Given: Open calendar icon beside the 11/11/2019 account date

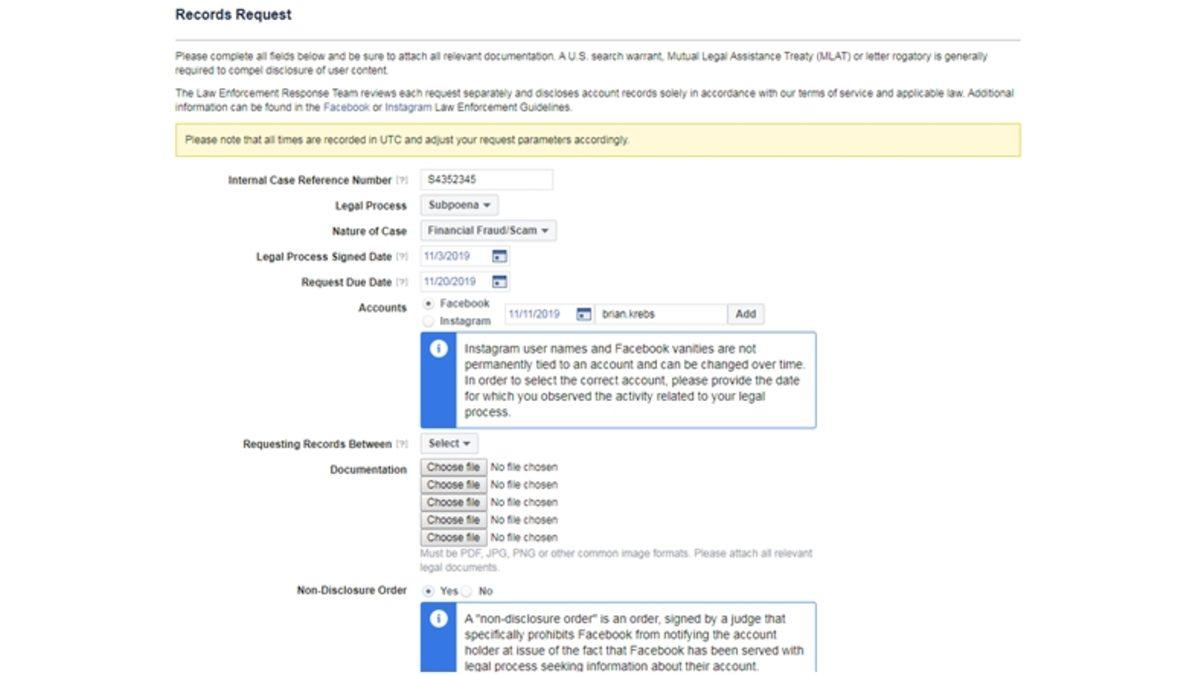Looking at the screenshot, I should point(584,314).
